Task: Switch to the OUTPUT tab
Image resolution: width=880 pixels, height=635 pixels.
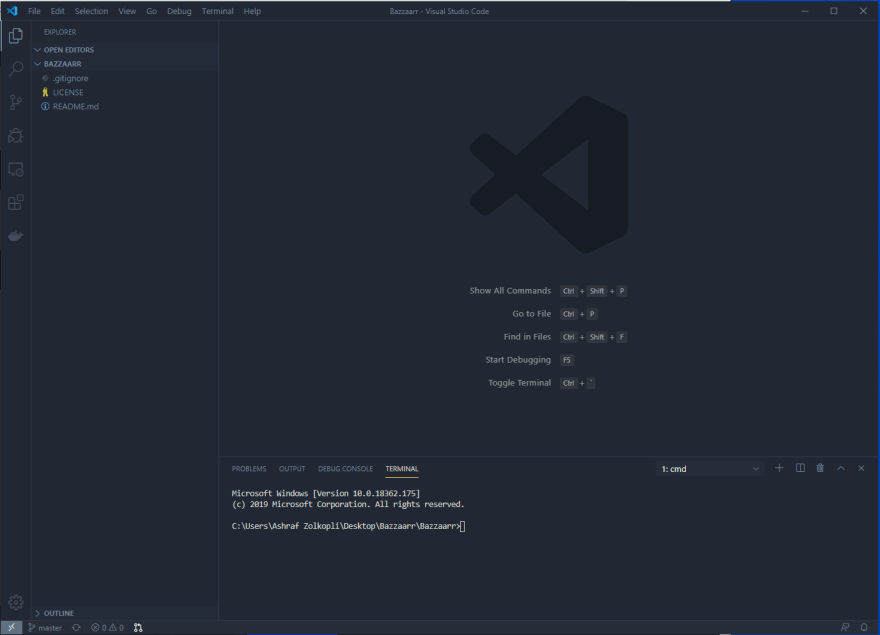Action: click(292, 469)
